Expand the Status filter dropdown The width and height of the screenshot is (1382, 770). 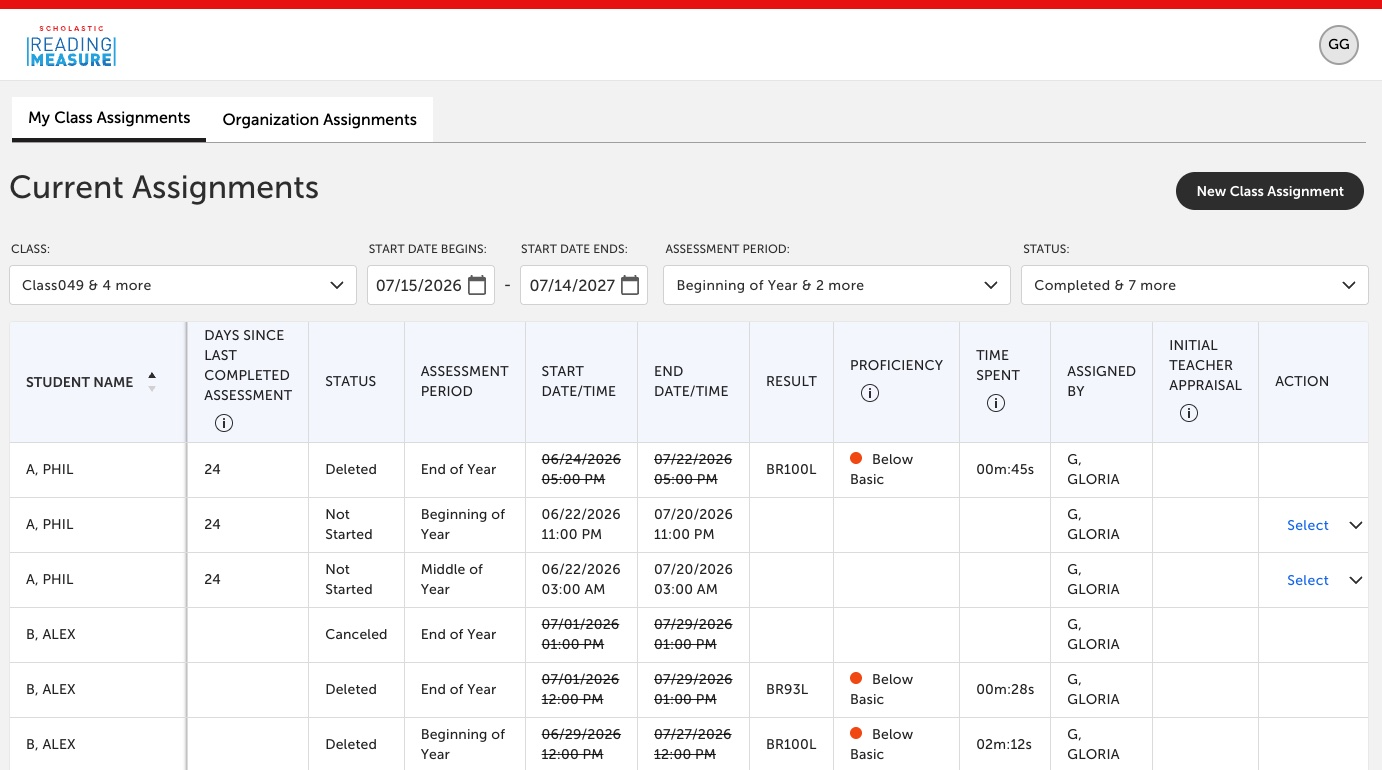1195,285
